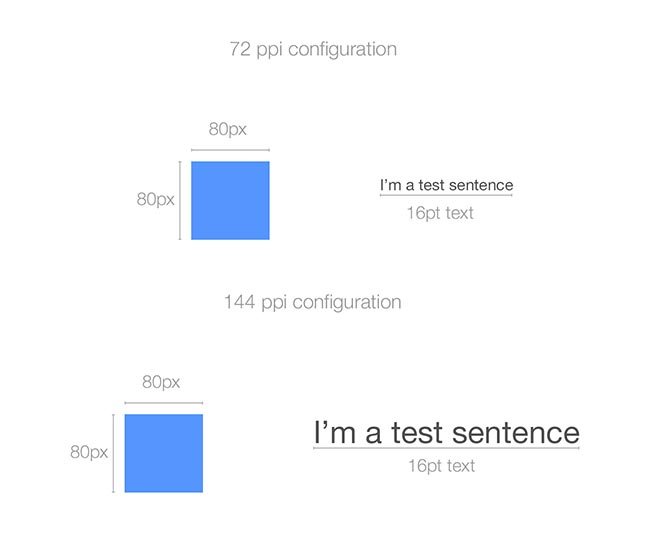Click the horizontal width ruler above 72 ppi square
The width and height of the screenshot is (650, 535).
tap(230, 150)
